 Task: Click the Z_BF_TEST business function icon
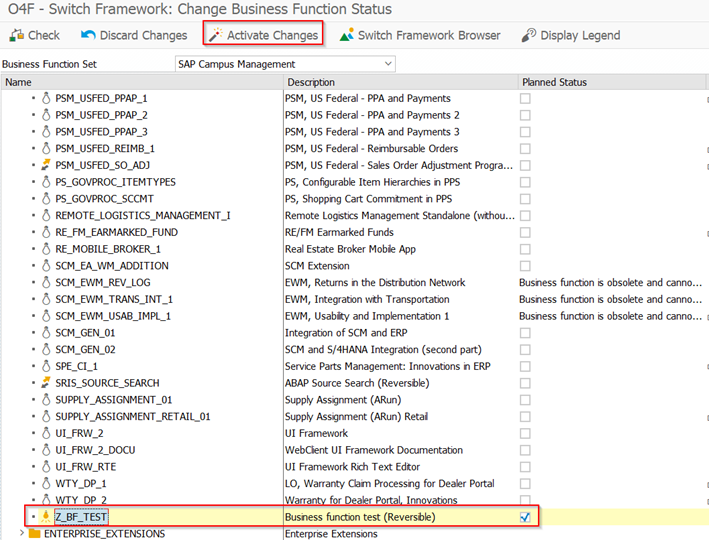point(45,517)
